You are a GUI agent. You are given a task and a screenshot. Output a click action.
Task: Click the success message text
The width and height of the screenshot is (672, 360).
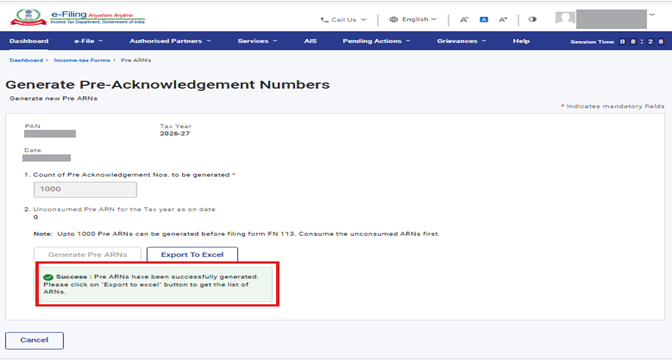coord(152,284)
